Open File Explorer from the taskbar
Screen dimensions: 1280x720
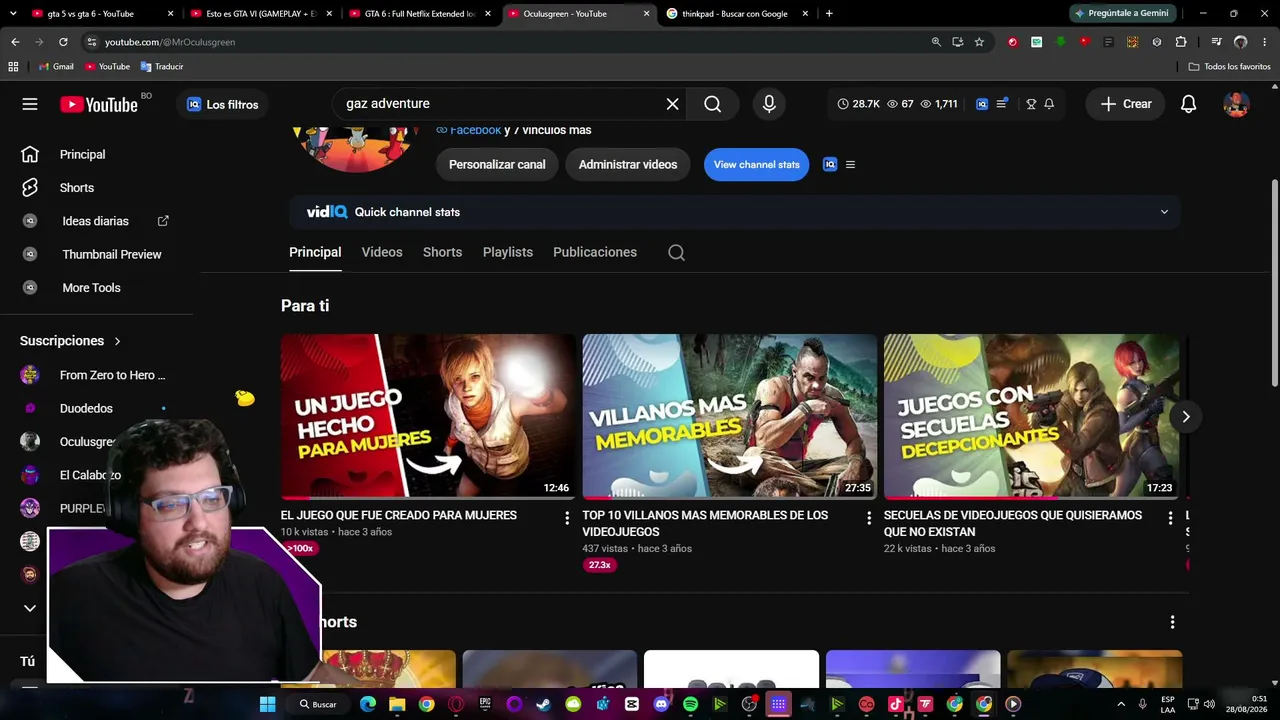click(x=397, y=704)
